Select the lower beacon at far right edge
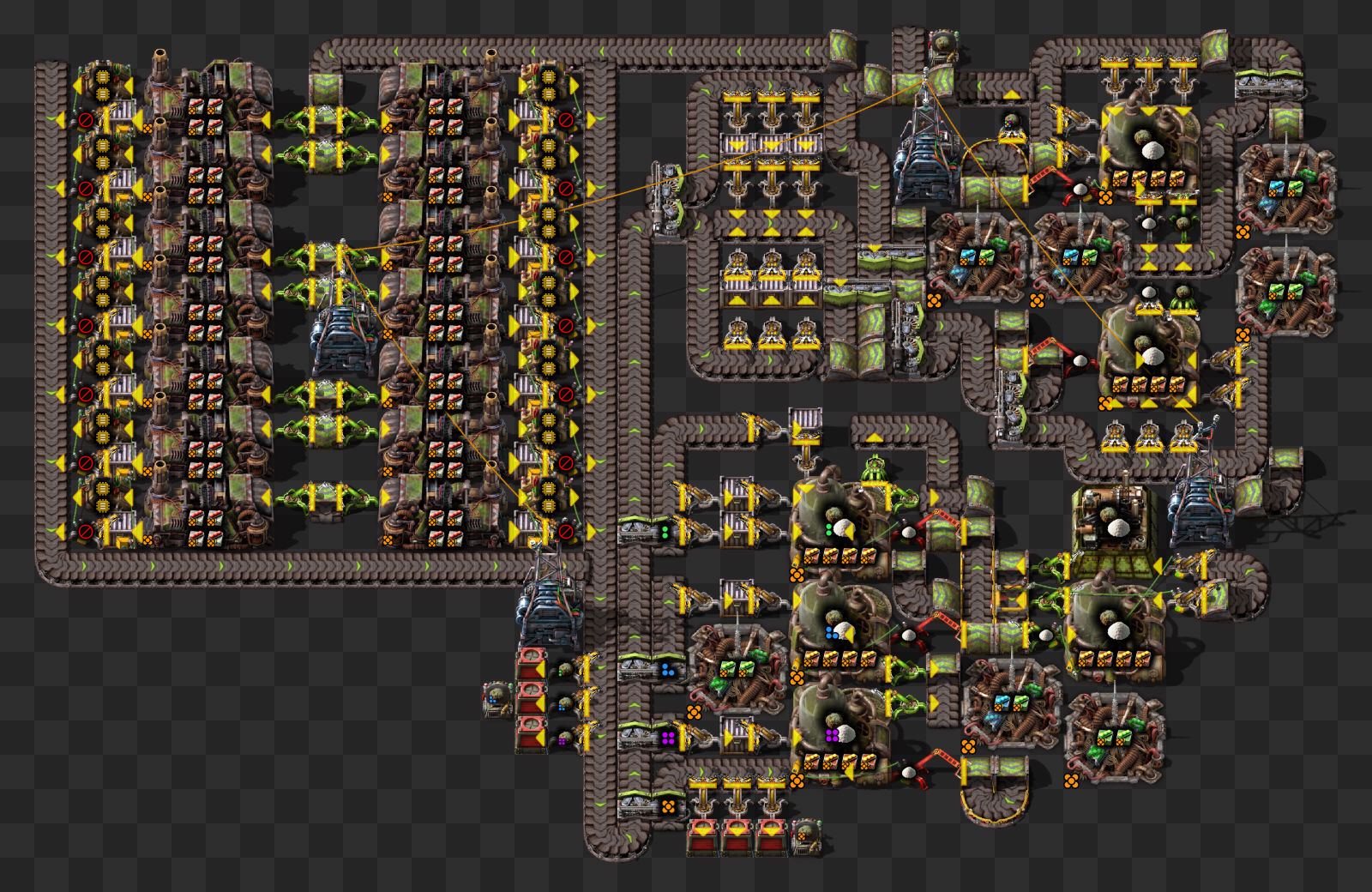This screenshot has height=892, width=1372. [1286, 292]
